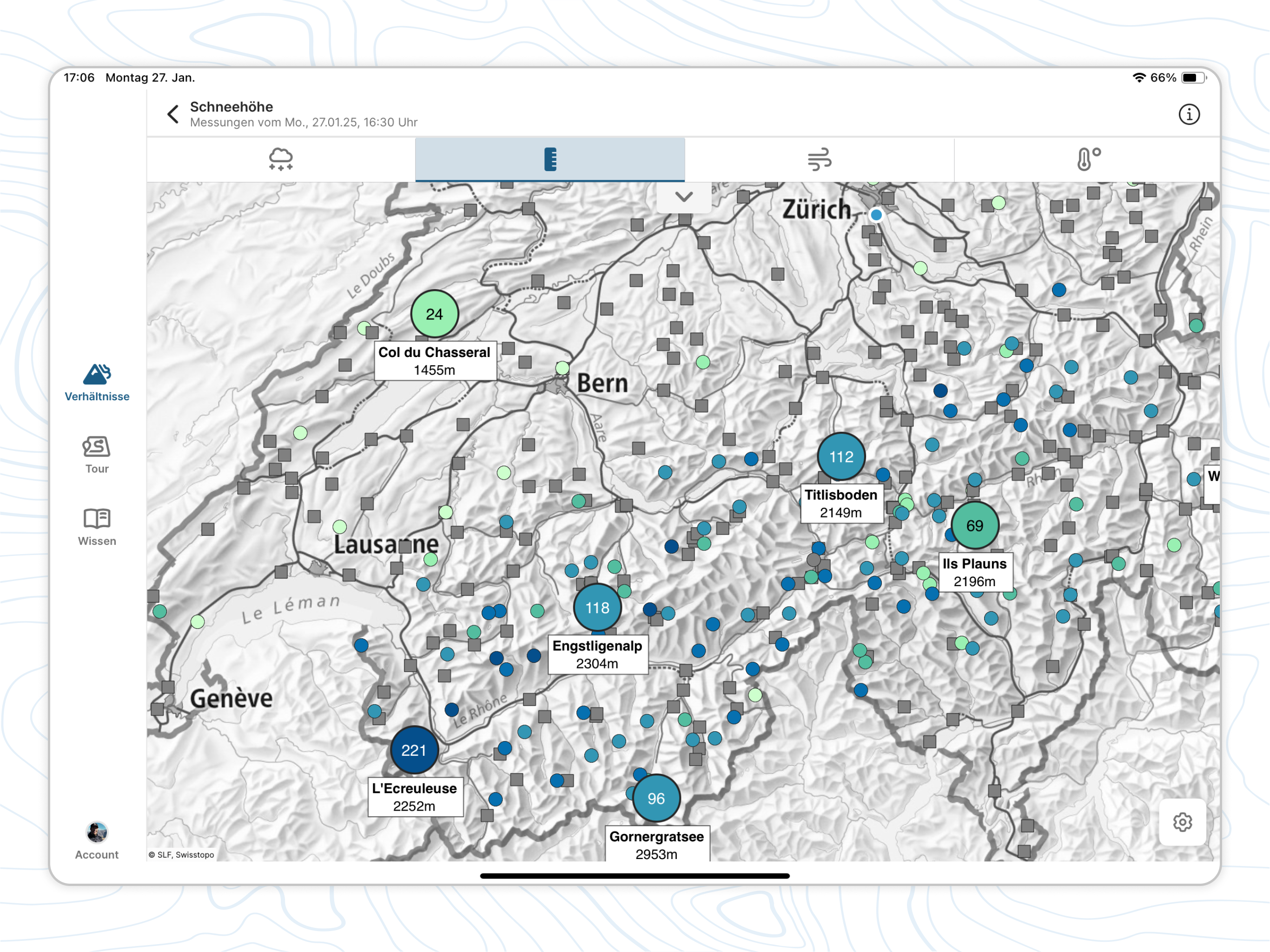Open the temperature thermometer tab
Viewport: 1270px width, 952px height.
click(1087, 159)
